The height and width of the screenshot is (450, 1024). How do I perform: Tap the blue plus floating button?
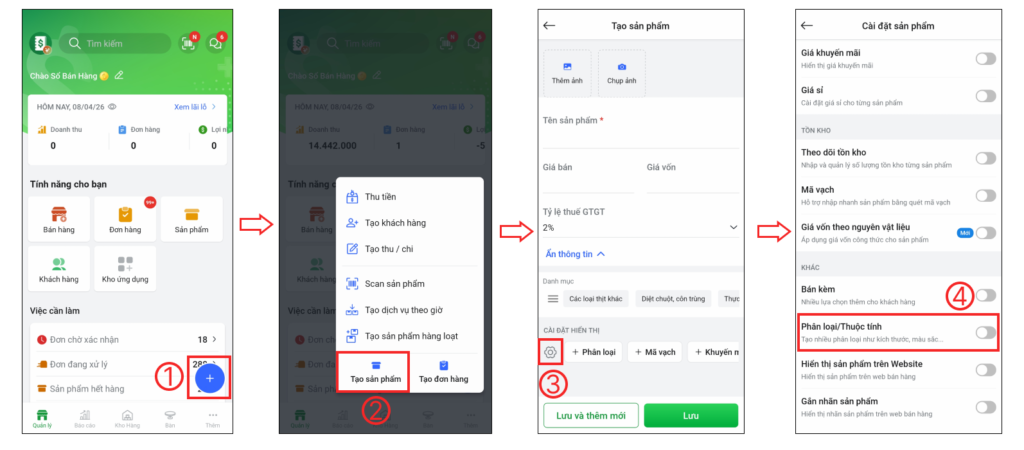[210, 378]
